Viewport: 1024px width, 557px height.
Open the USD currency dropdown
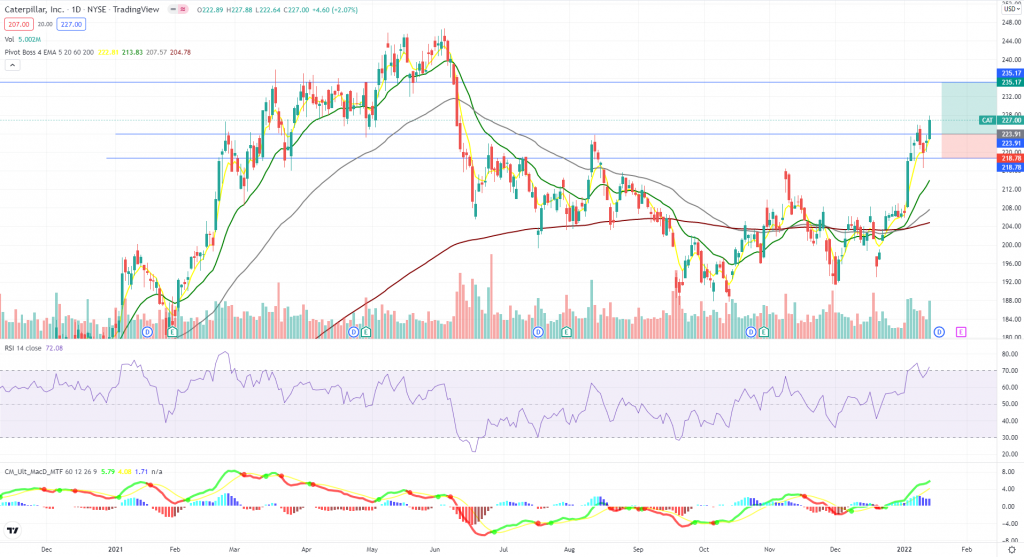[1010, 9]
